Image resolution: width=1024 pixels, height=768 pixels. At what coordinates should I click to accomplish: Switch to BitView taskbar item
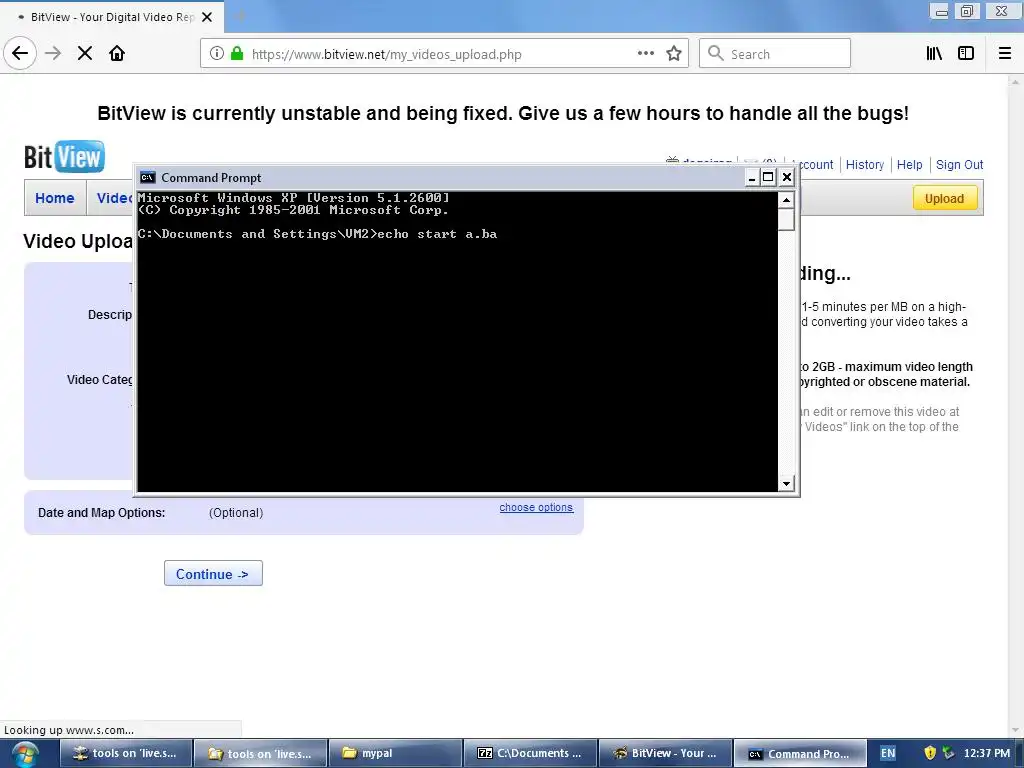(665, 754)
